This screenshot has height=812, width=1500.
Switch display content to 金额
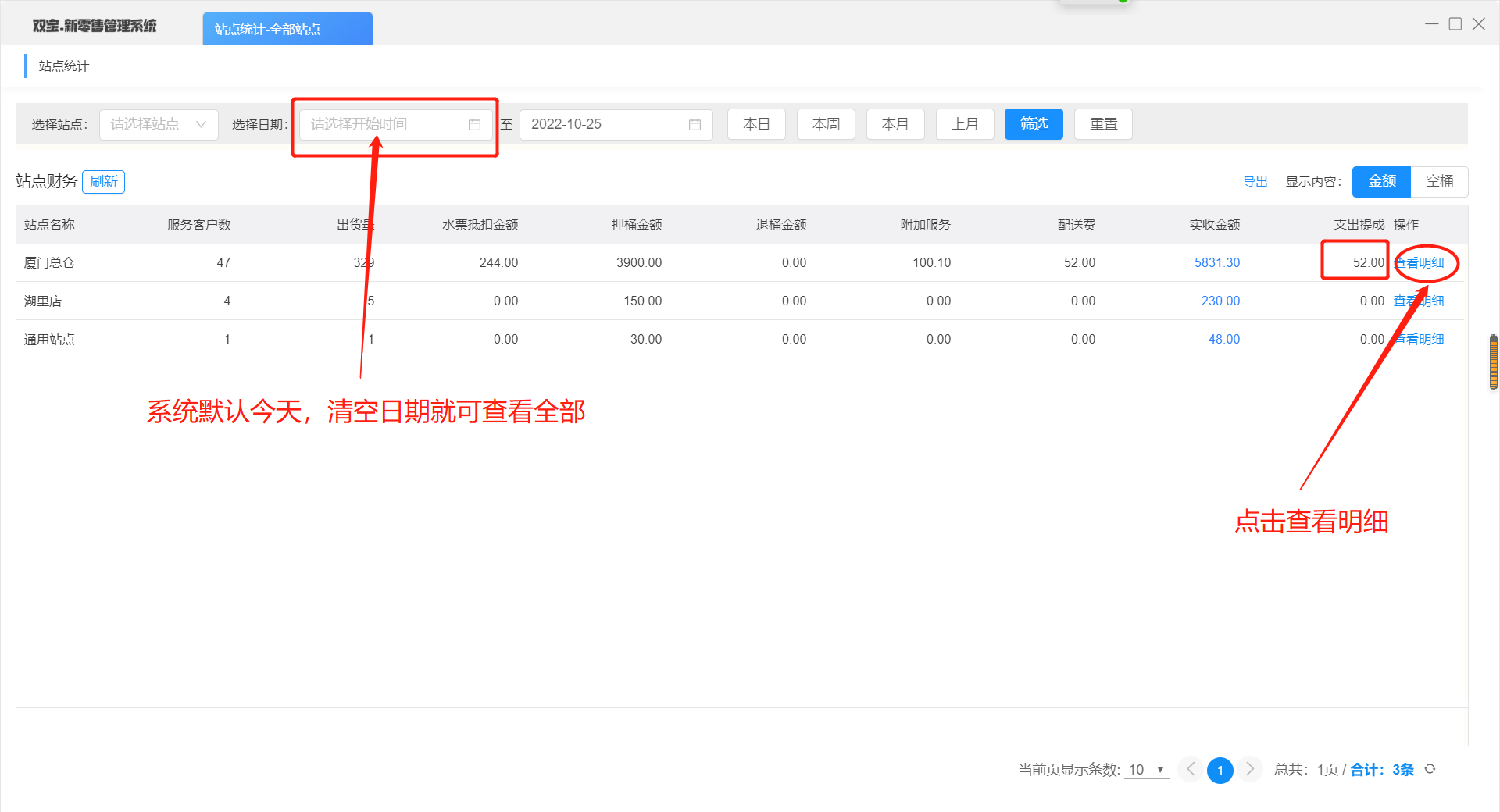click(1381, 181)
